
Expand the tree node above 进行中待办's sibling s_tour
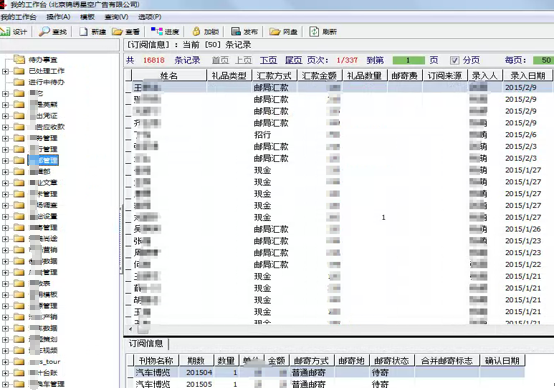5,351
